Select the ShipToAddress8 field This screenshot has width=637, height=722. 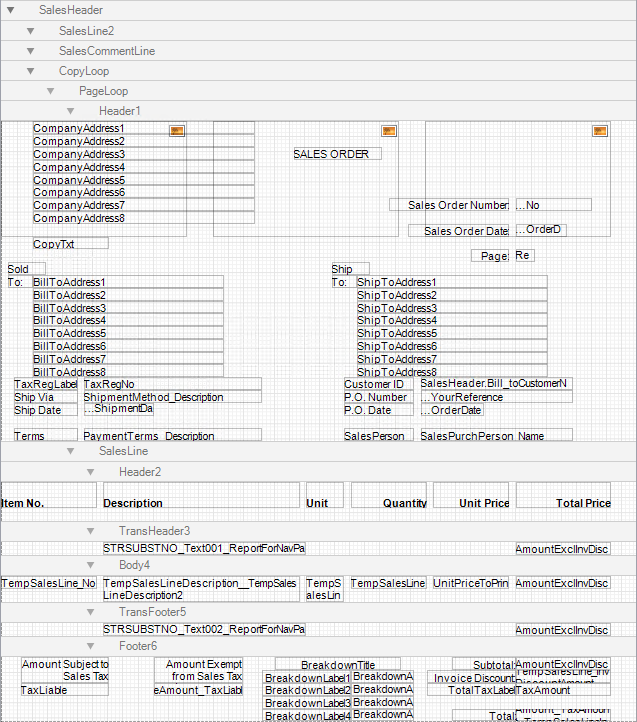tap(451, 372)
